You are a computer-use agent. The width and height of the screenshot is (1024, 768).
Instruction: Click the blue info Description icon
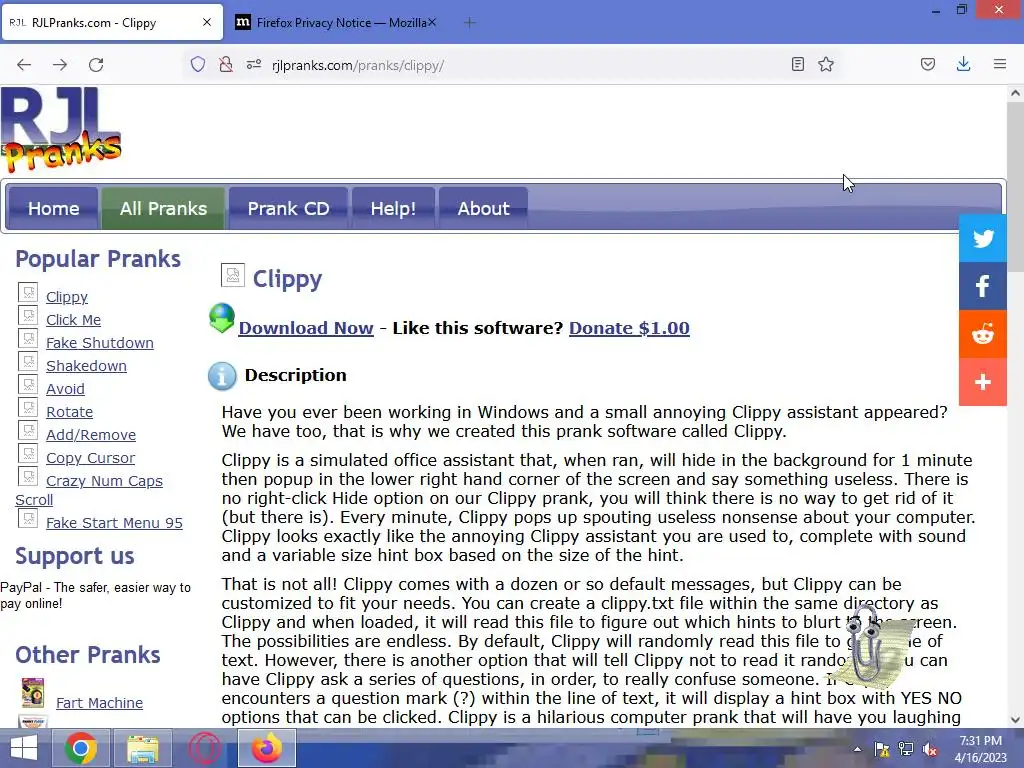222,376
